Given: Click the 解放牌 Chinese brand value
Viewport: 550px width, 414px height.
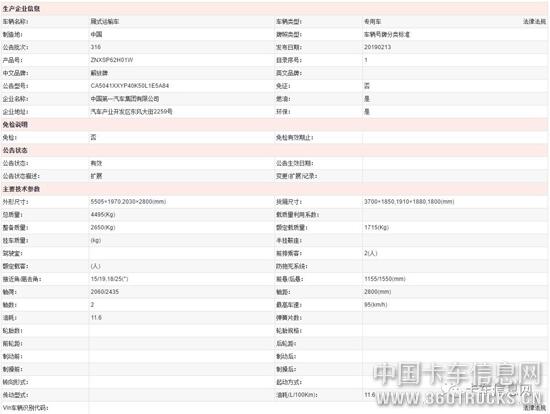Looking at the screenshot, I should [99, 73].
